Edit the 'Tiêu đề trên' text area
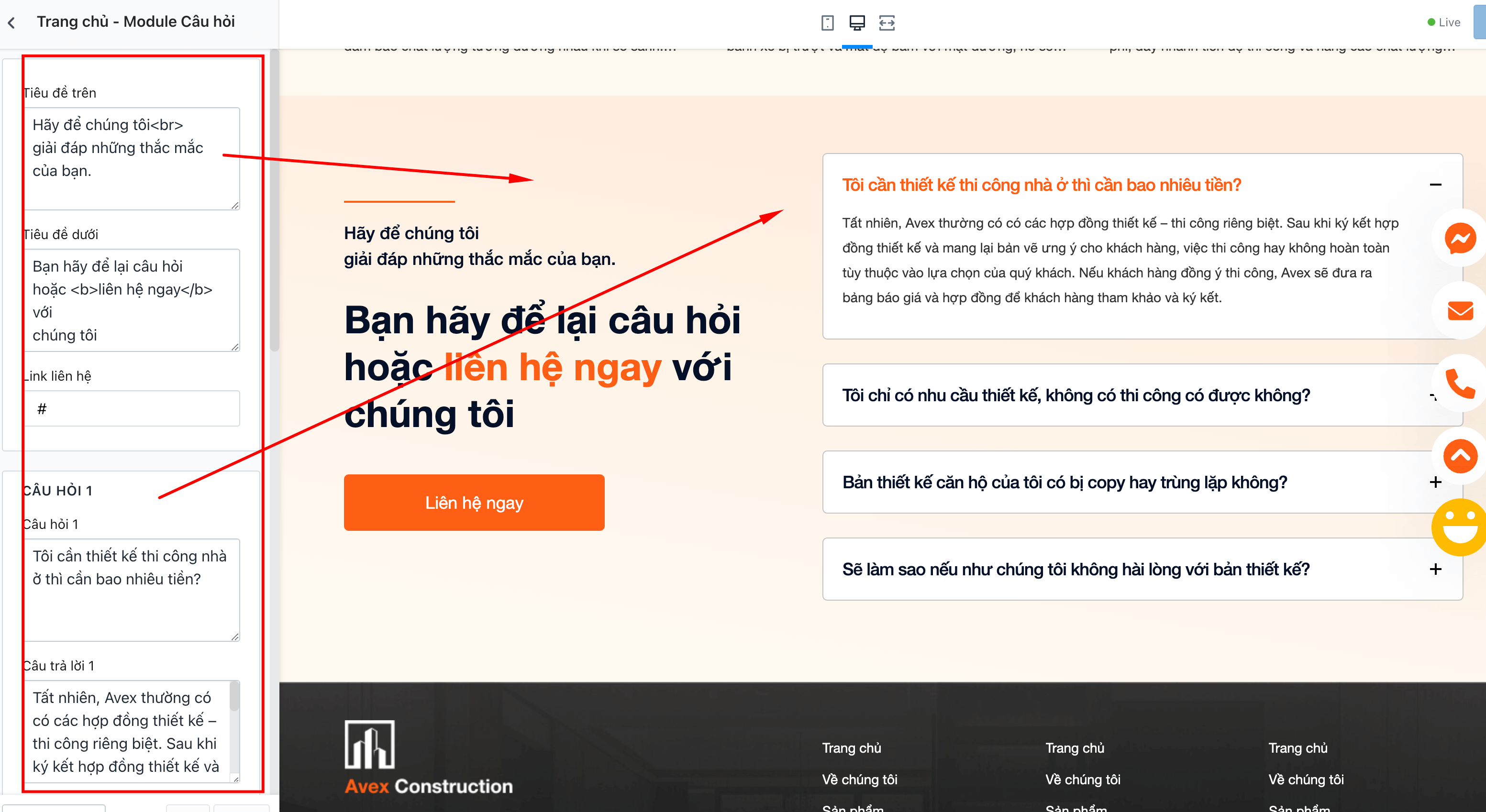The image size is (1486, 812). click(x=132, y=159)
